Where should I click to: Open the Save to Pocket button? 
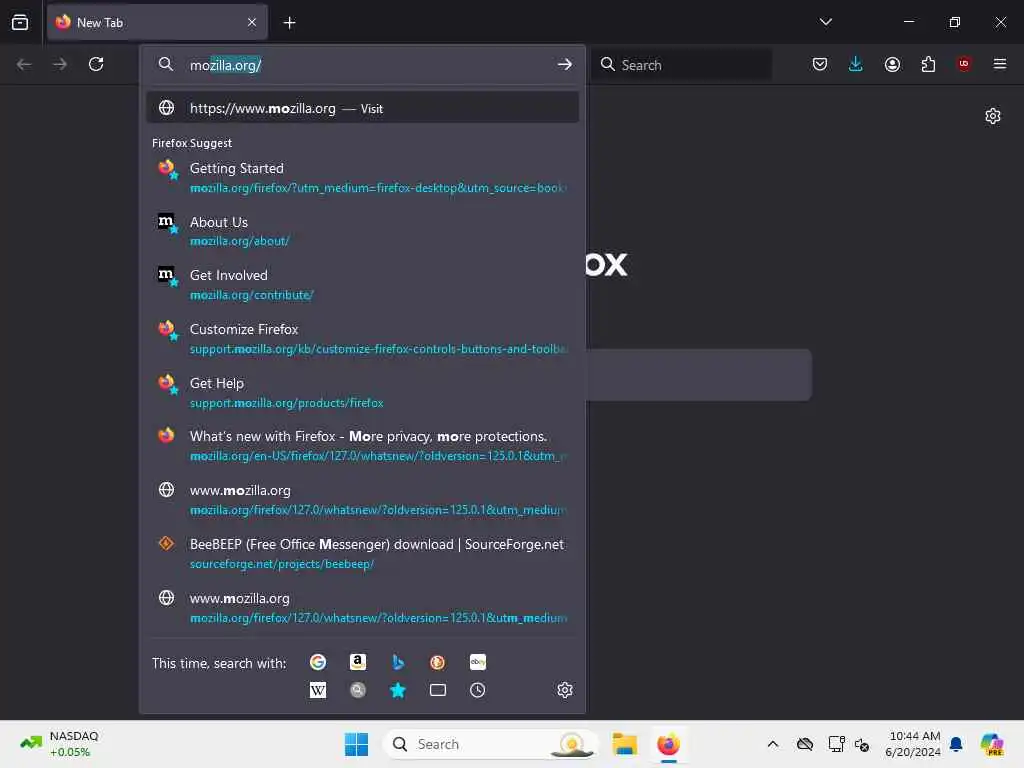click(820, 64)
